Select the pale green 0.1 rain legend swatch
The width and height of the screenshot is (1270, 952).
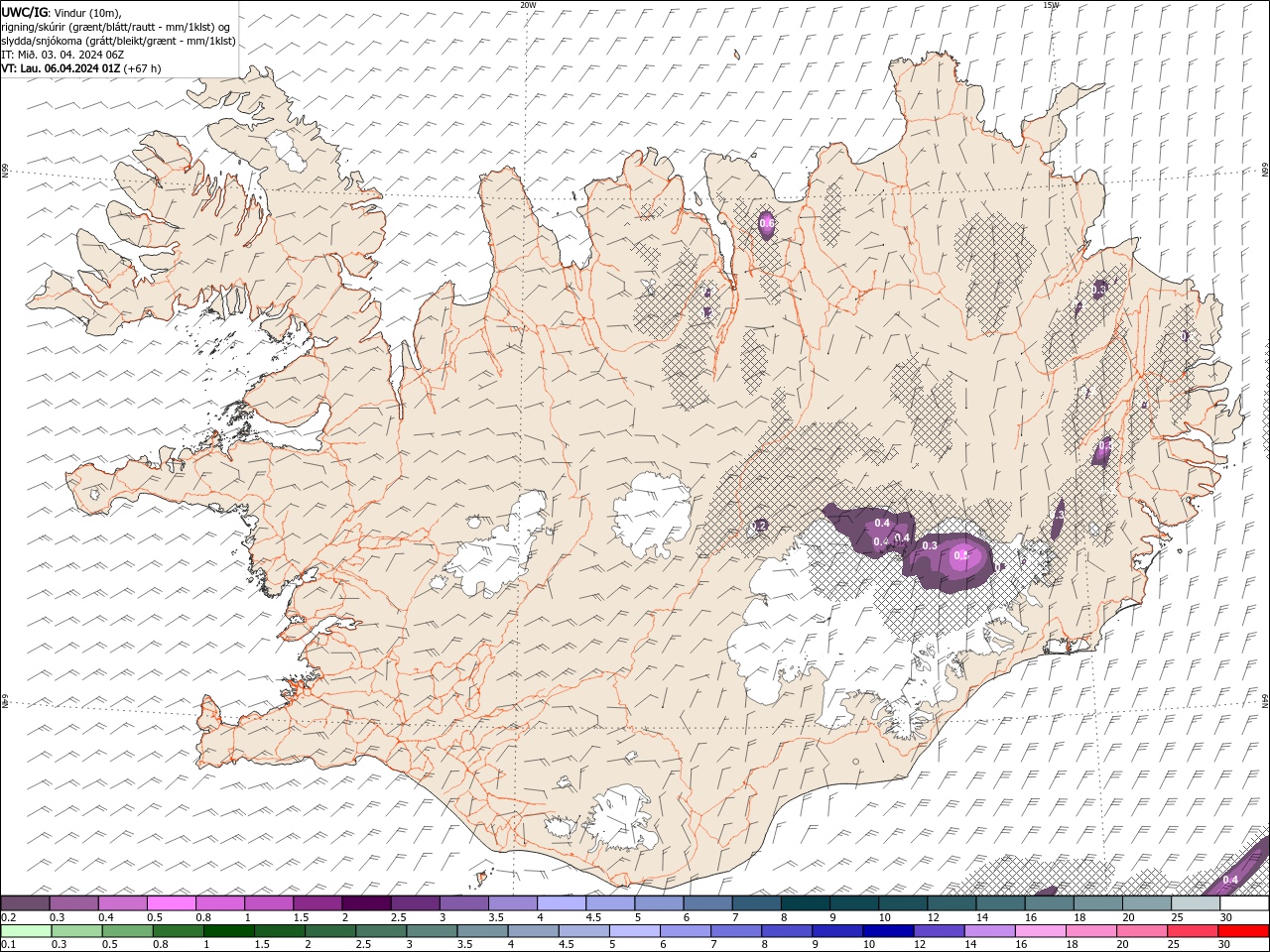click(x=26, y=931)
